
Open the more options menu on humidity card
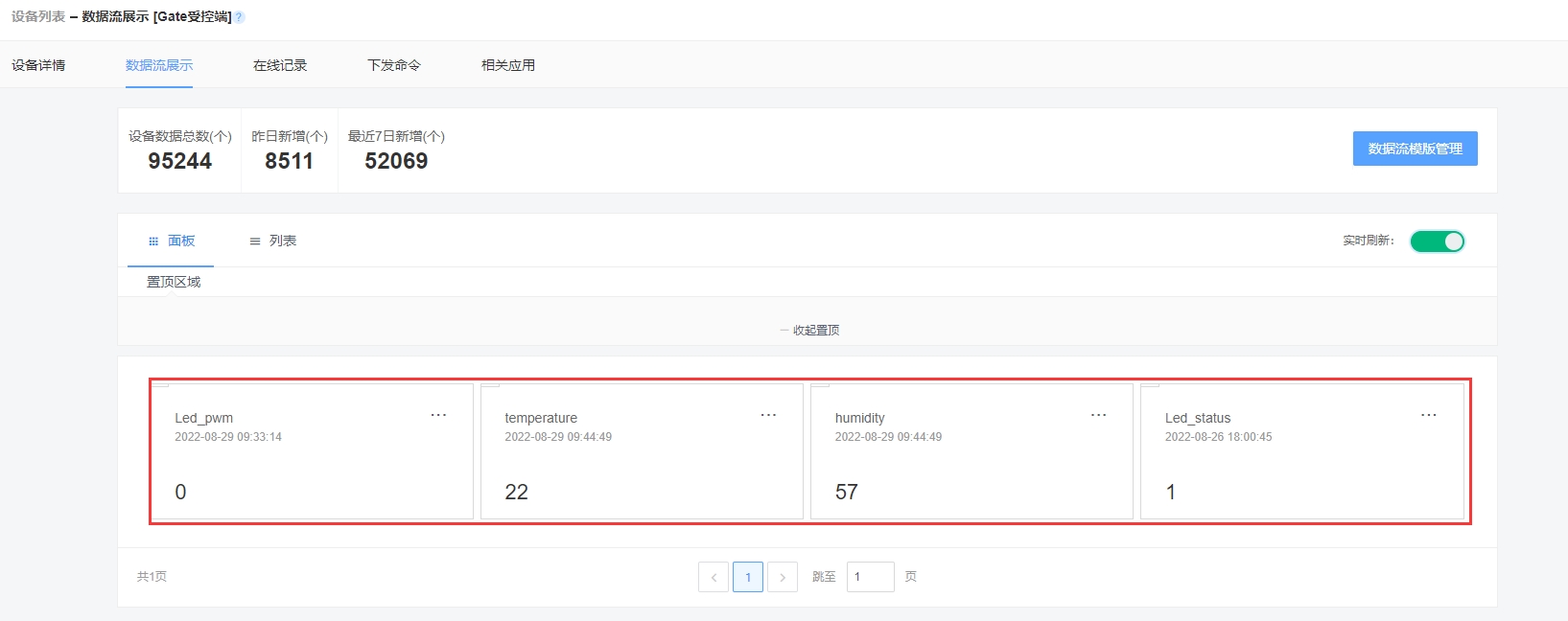1098,415
